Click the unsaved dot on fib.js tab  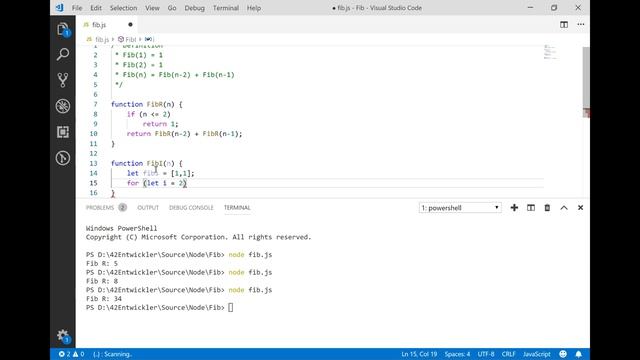coord(130,24)
